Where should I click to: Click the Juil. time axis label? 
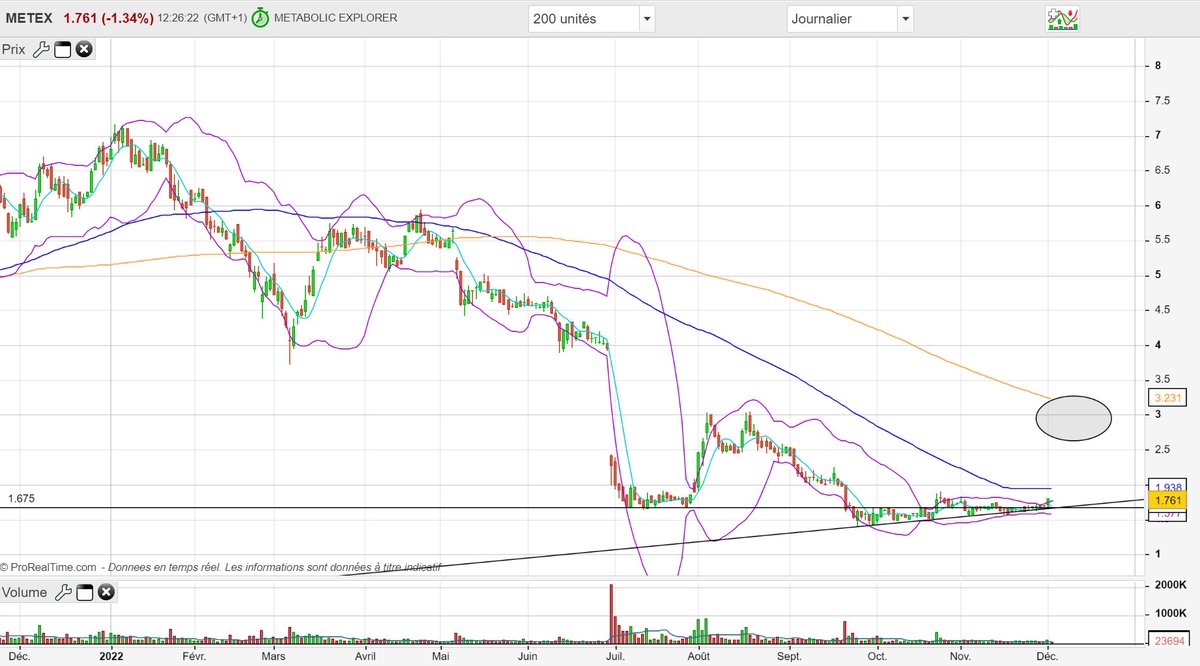[616, 656]
